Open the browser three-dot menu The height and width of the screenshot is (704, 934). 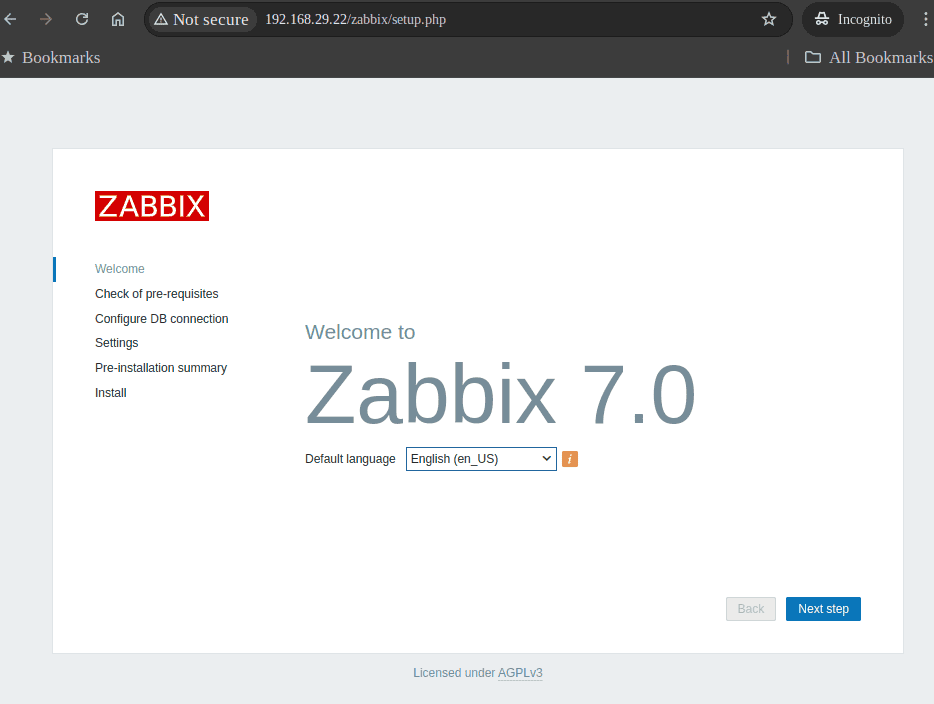[925, 19]
